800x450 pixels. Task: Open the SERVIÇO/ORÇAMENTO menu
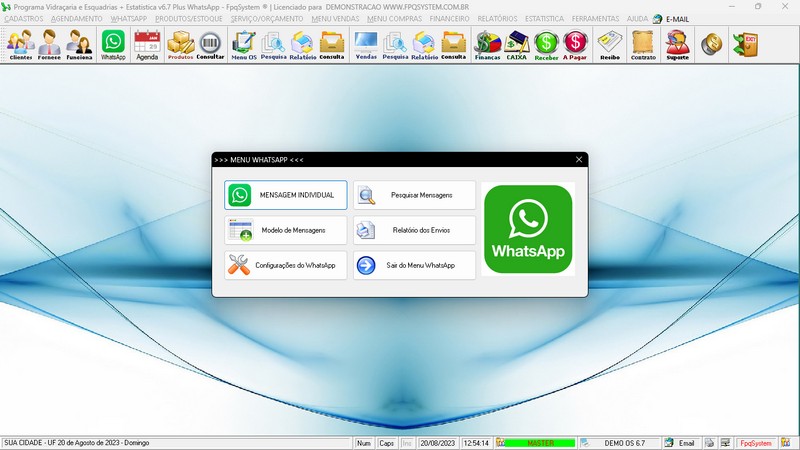point(267,19)
